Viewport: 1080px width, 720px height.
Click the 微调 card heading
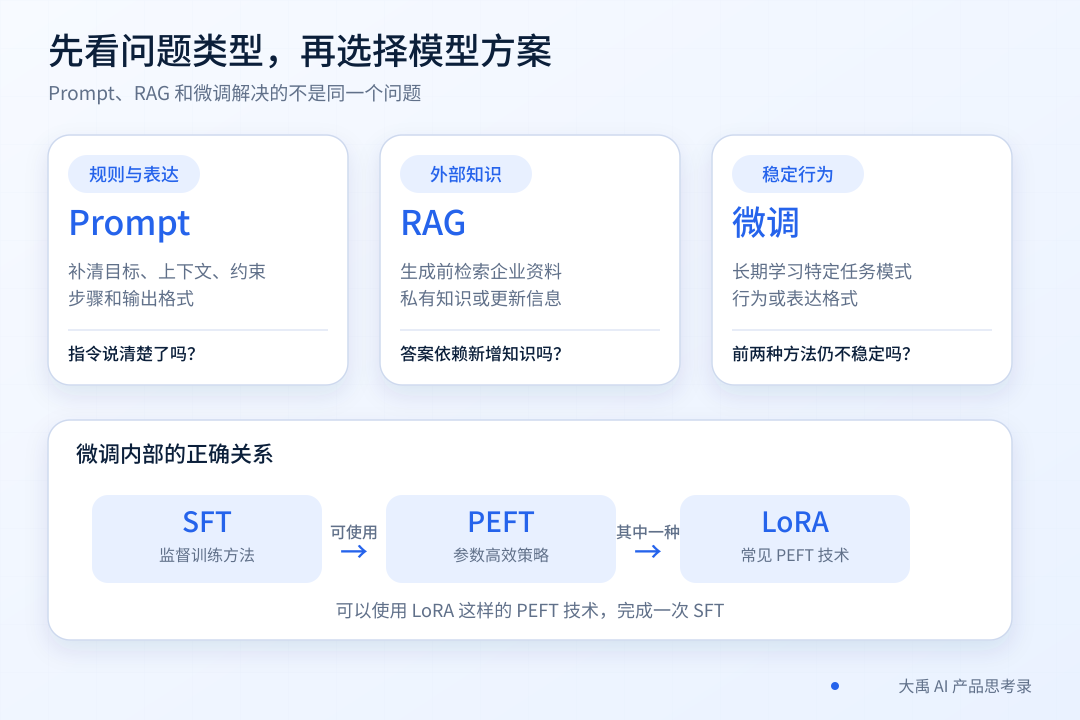765,223
